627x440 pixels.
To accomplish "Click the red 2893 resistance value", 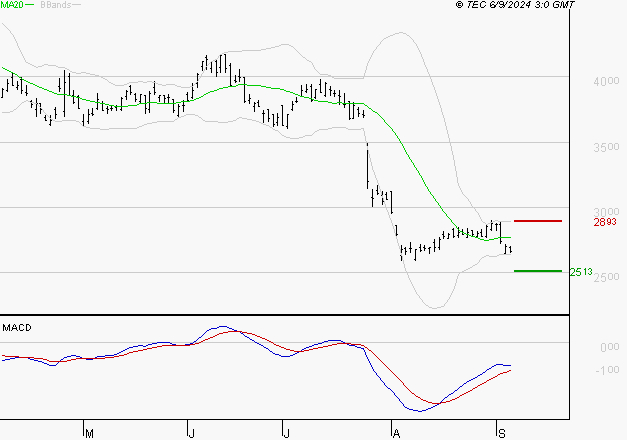I will pyautogui.click(x=605, y=222).
